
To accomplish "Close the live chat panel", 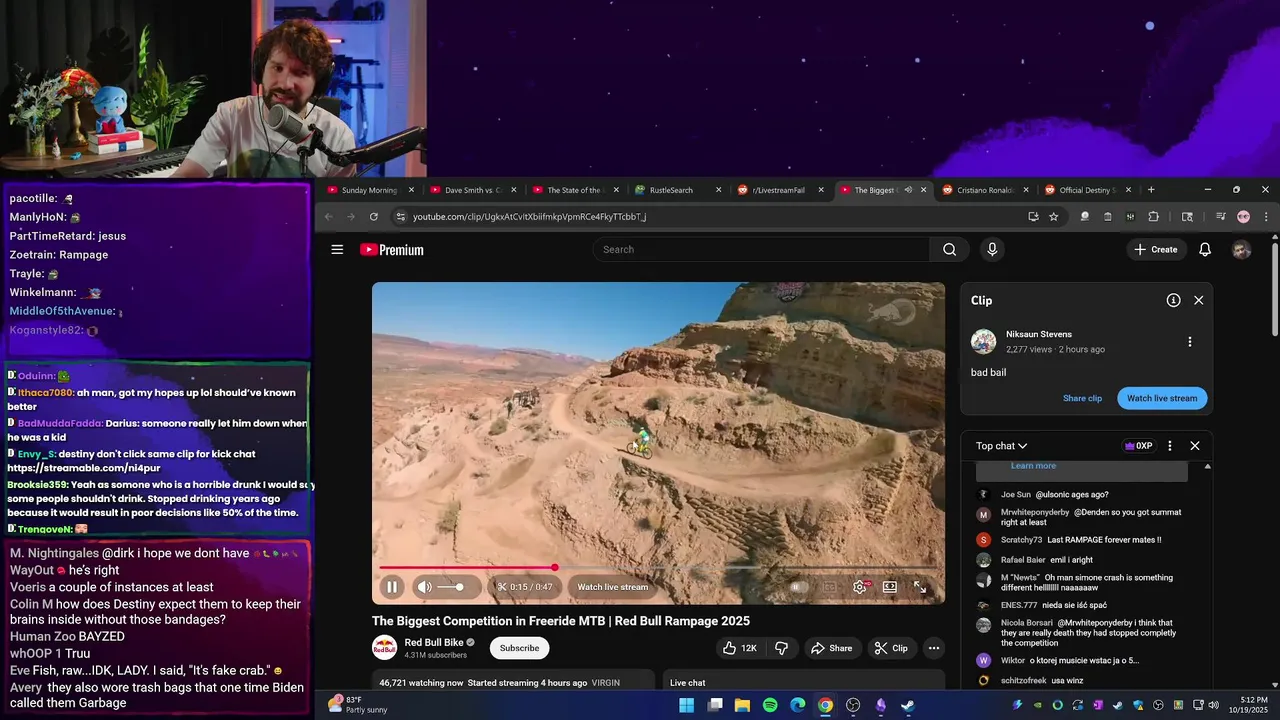I will click(1194, 446).
